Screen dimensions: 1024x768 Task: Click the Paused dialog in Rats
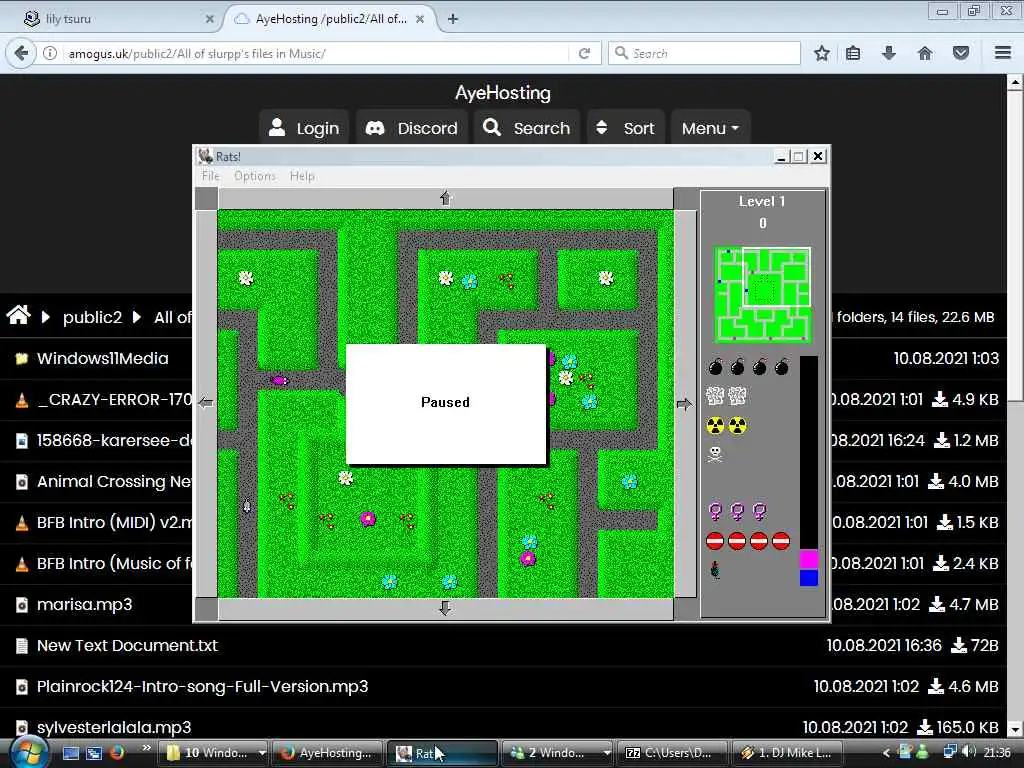coord(446,404)
